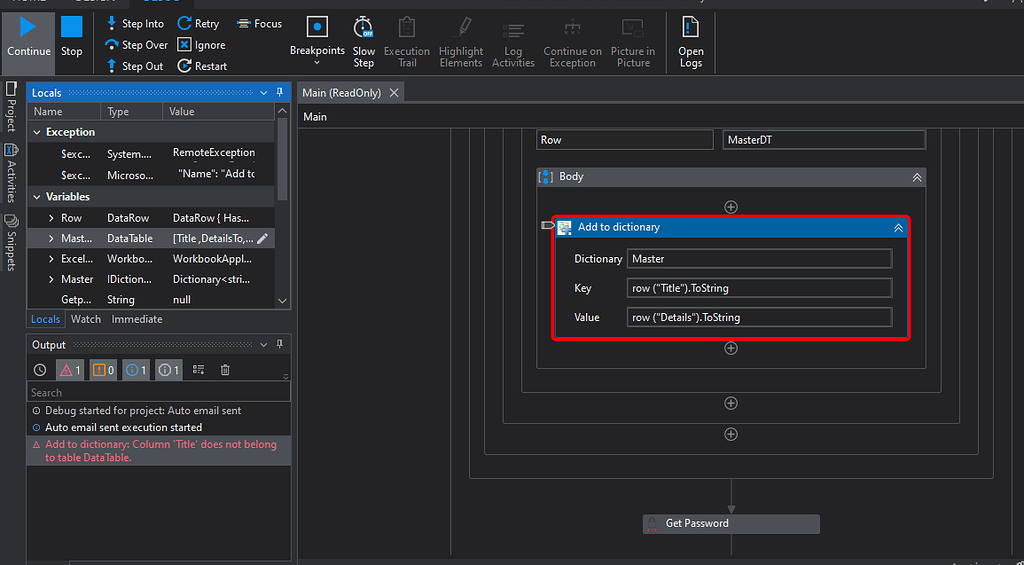Collapse the Exception group in Locals
Screen dimensions: 1024x565
37,132
